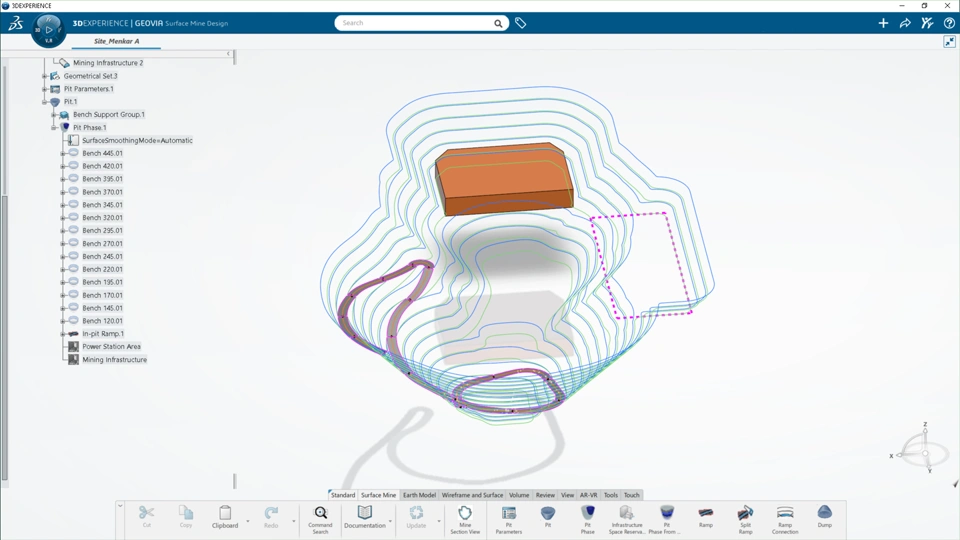The width and height of the screenshot is (960, 540).
Task: Click the 3DEXPERIENCE compass
Action: [48, 29]
